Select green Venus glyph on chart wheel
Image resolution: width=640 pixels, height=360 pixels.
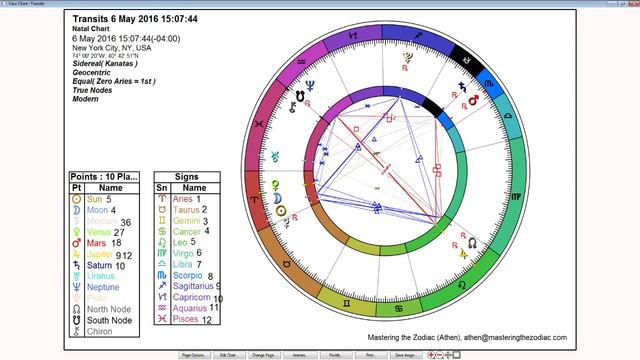(276, 185)
